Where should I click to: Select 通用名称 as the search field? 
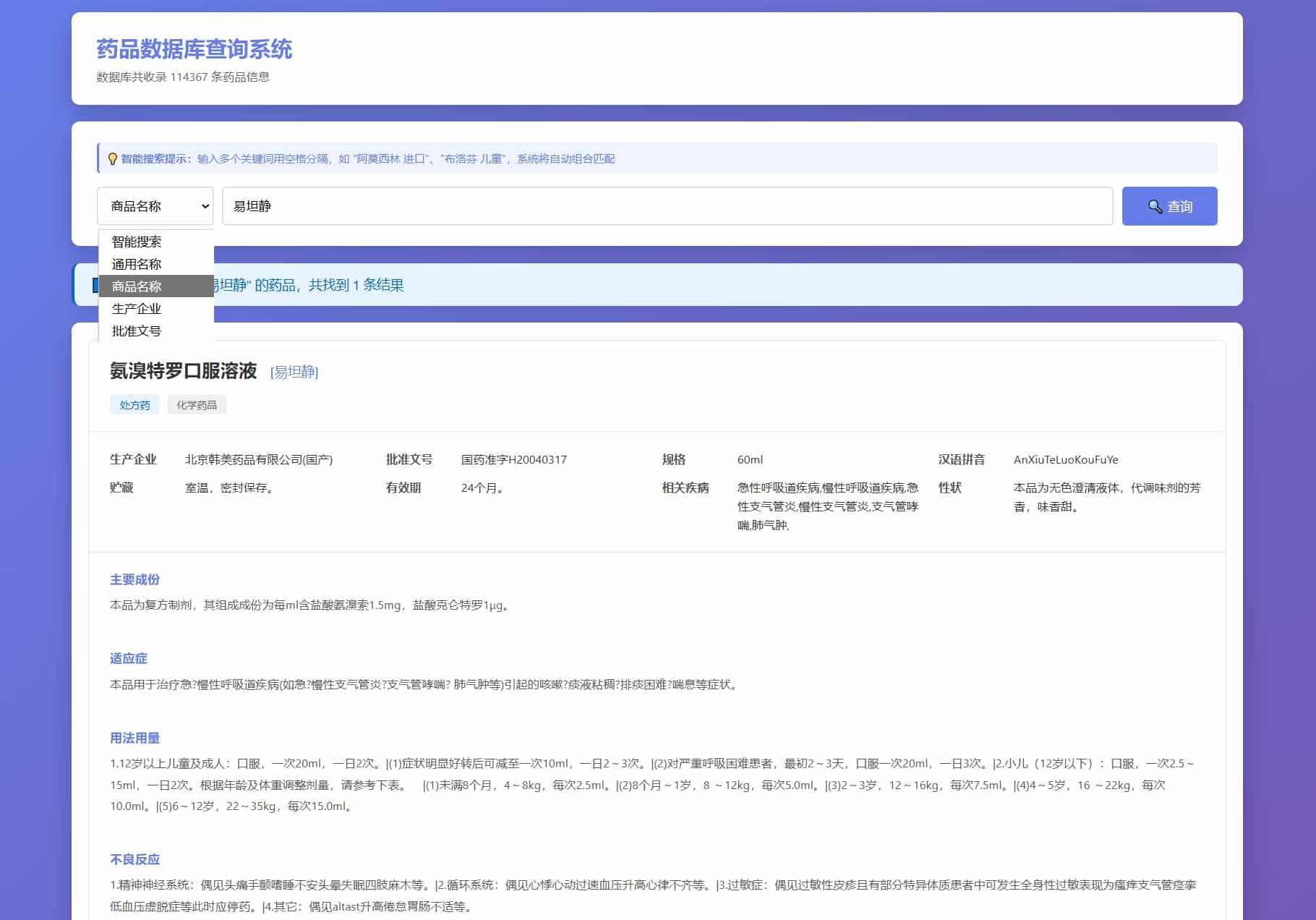(x=137, y=264)
